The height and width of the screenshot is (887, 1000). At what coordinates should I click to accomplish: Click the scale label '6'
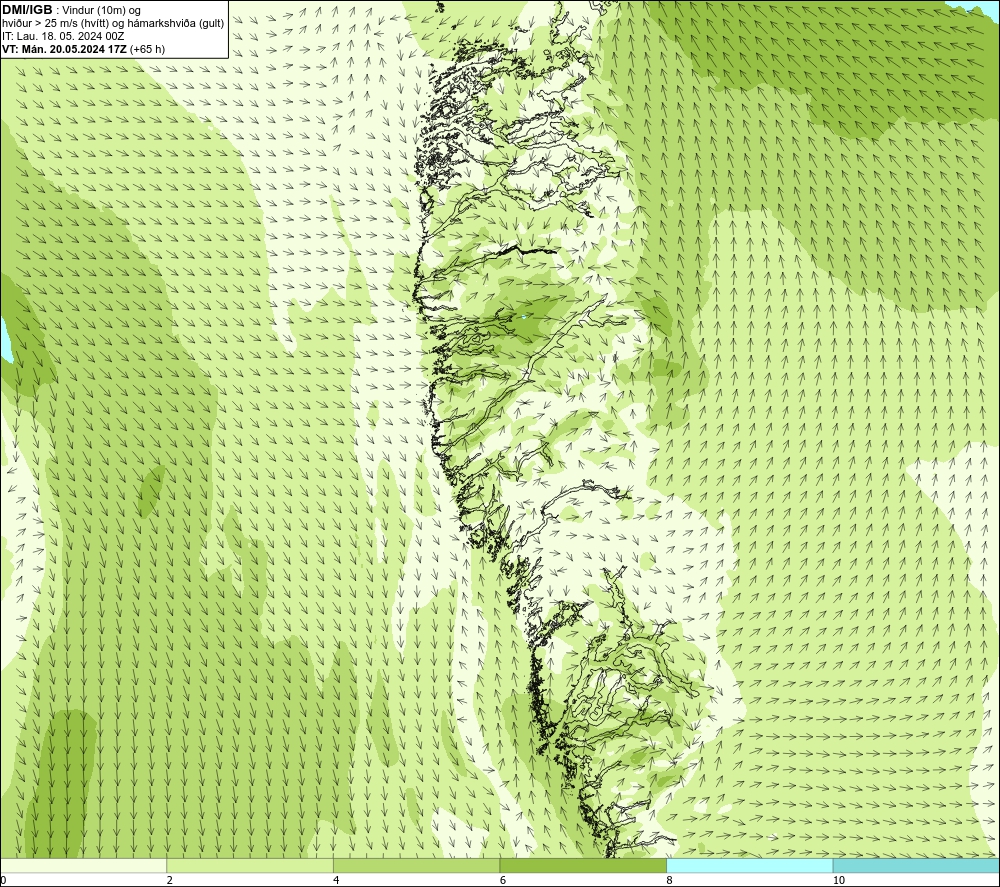click(x=503, y=880)
